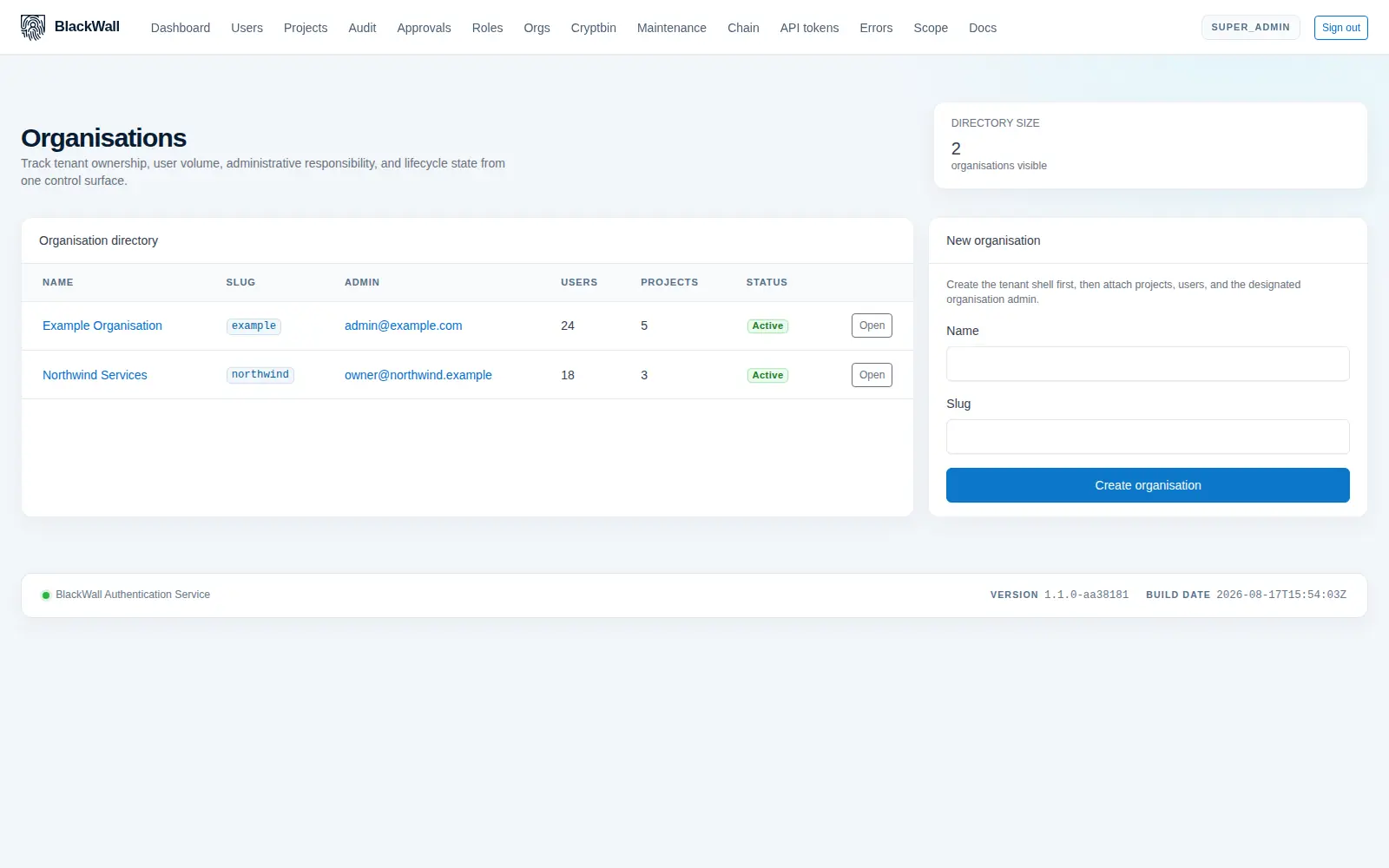1389x868 pixels.
Task: Focus the new organisation Name field
Action: [1148, 364]
